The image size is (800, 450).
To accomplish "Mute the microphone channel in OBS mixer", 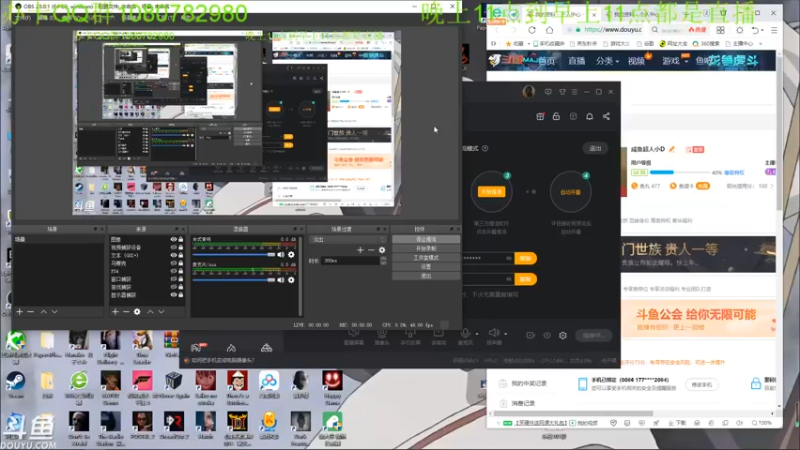I will [x=281, y=280].
